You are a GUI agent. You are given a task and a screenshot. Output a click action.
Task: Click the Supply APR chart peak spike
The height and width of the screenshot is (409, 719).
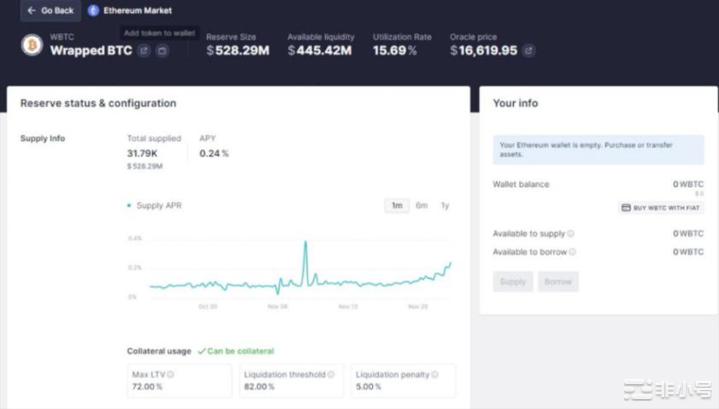click(x=305, y=243)
